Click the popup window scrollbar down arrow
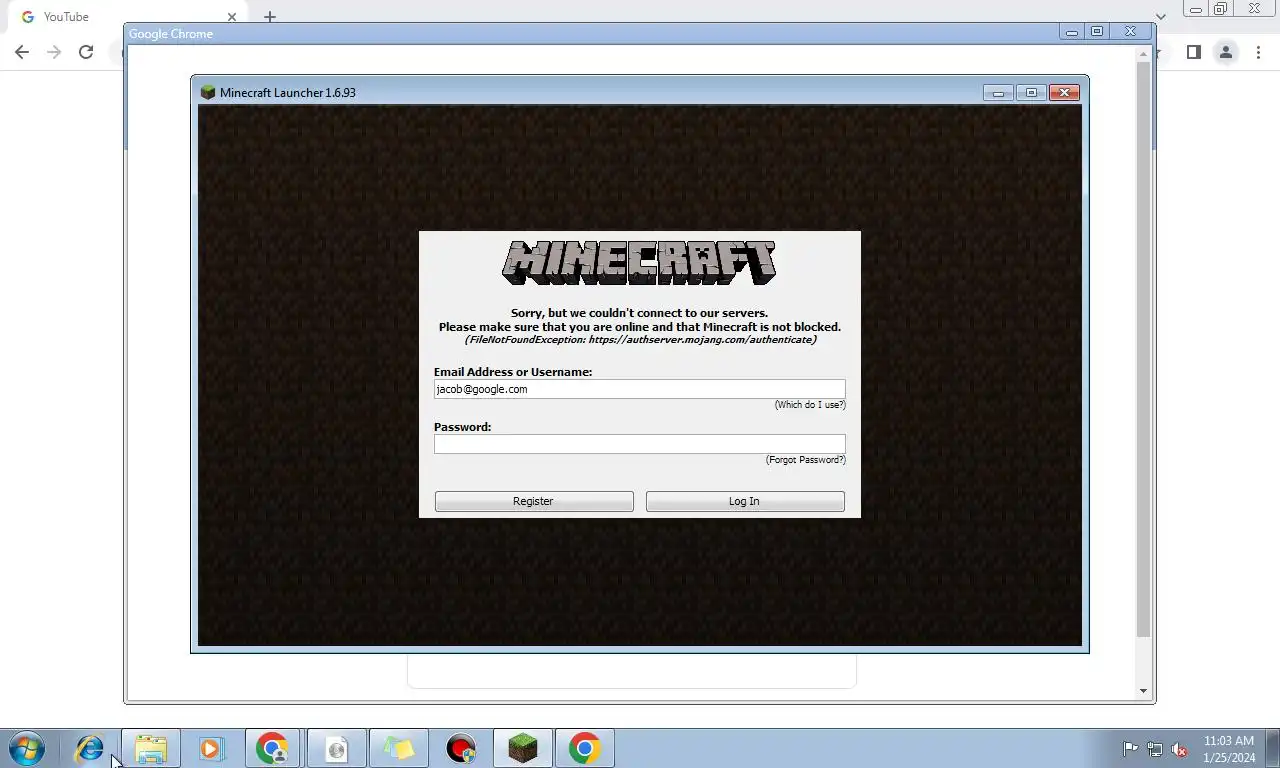 [x=1144, y=691]
